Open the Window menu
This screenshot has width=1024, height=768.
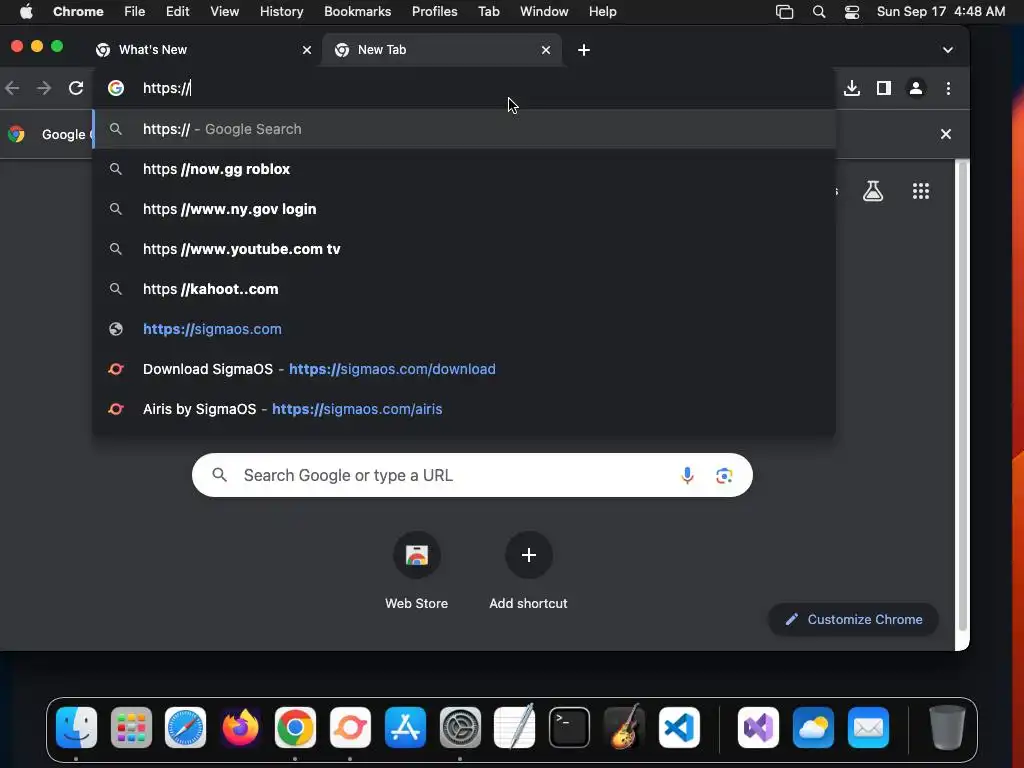click(x=544, y=11)
